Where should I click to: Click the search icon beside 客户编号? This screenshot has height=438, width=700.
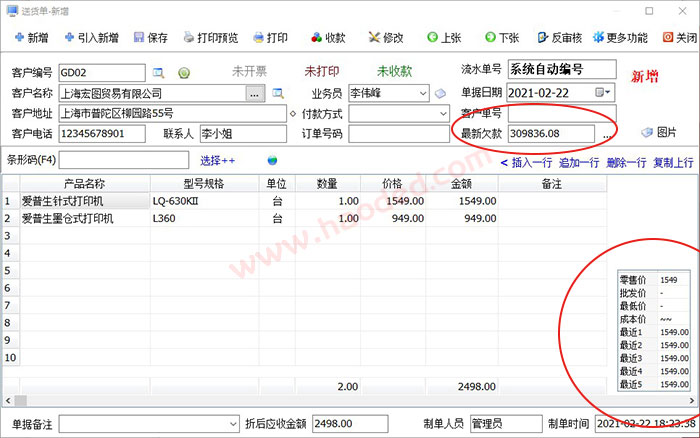coord(158,73)
